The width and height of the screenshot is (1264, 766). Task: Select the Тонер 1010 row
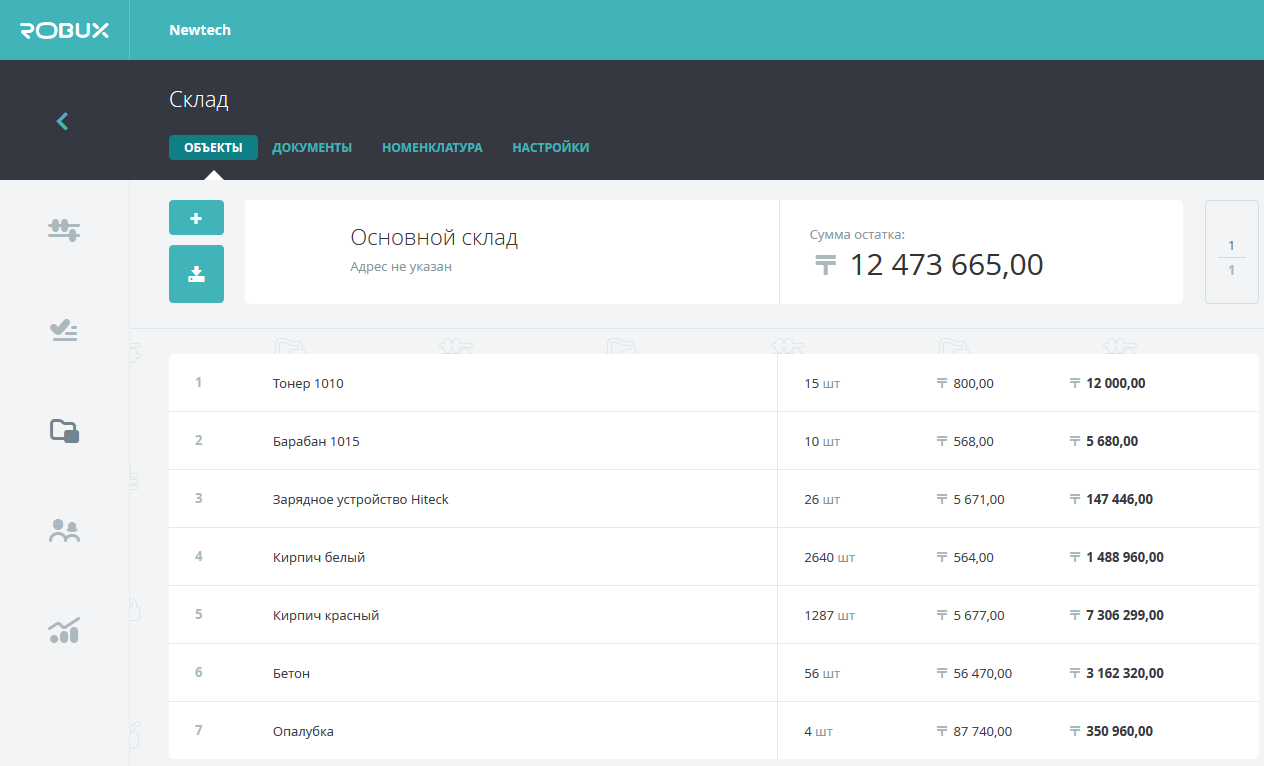coord(308,383)
